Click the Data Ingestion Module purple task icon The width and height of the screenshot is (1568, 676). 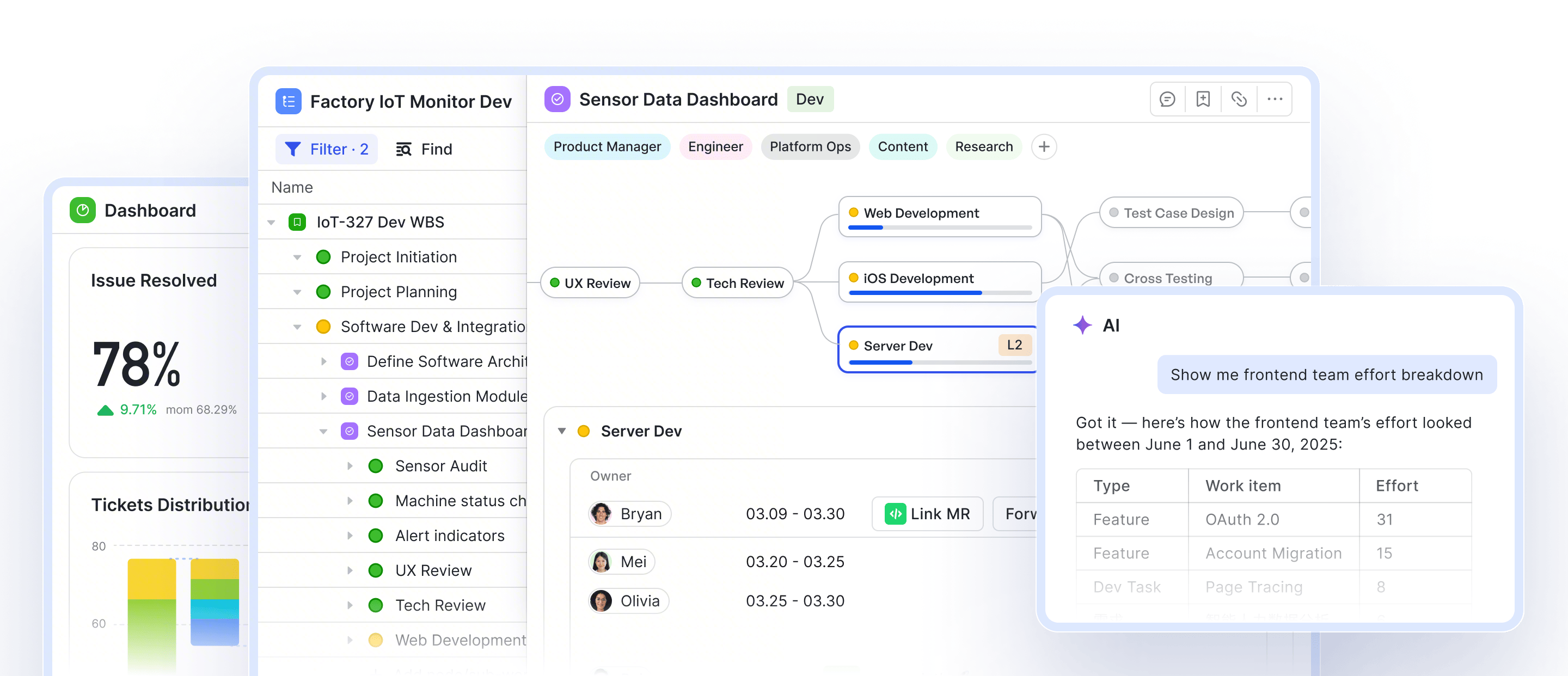(350, 396)
